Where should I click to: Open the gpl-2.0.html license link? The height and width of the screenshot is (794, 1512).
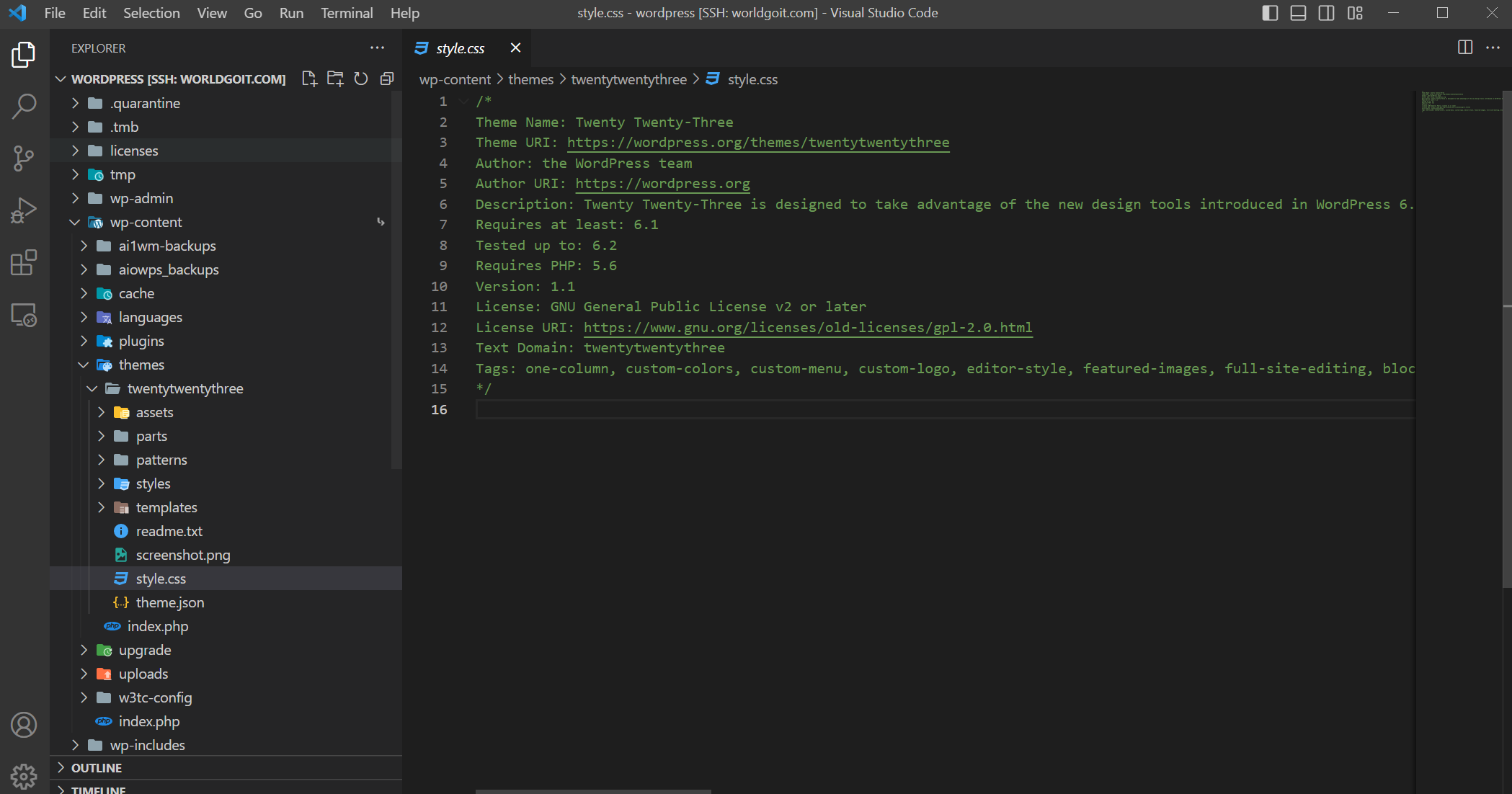[x=807, y=327]
